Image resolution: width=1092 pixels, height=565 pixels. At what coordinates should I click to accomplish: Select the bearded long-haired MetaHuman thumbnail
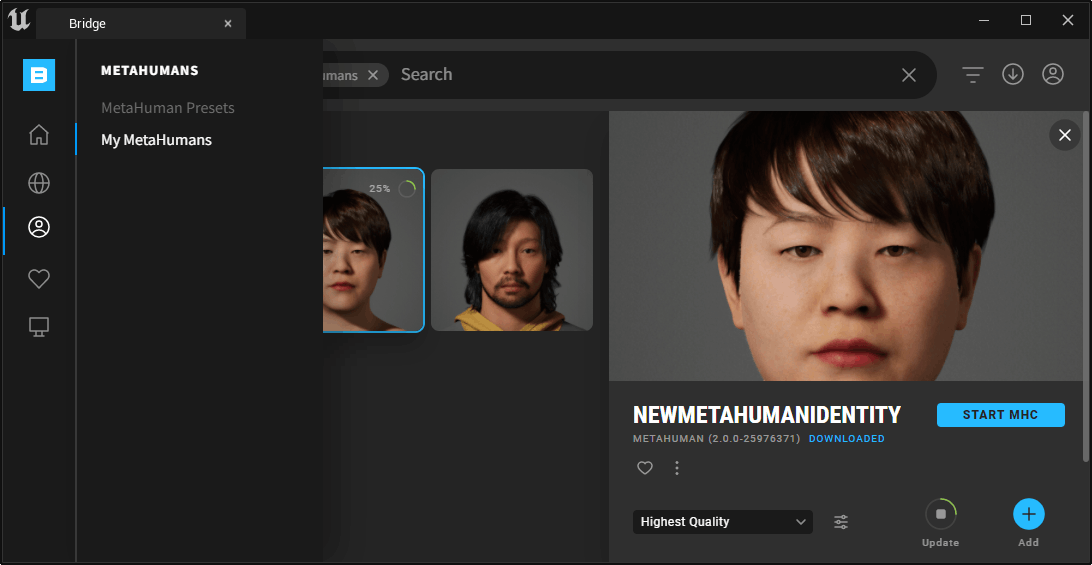(x=512, y=250)
